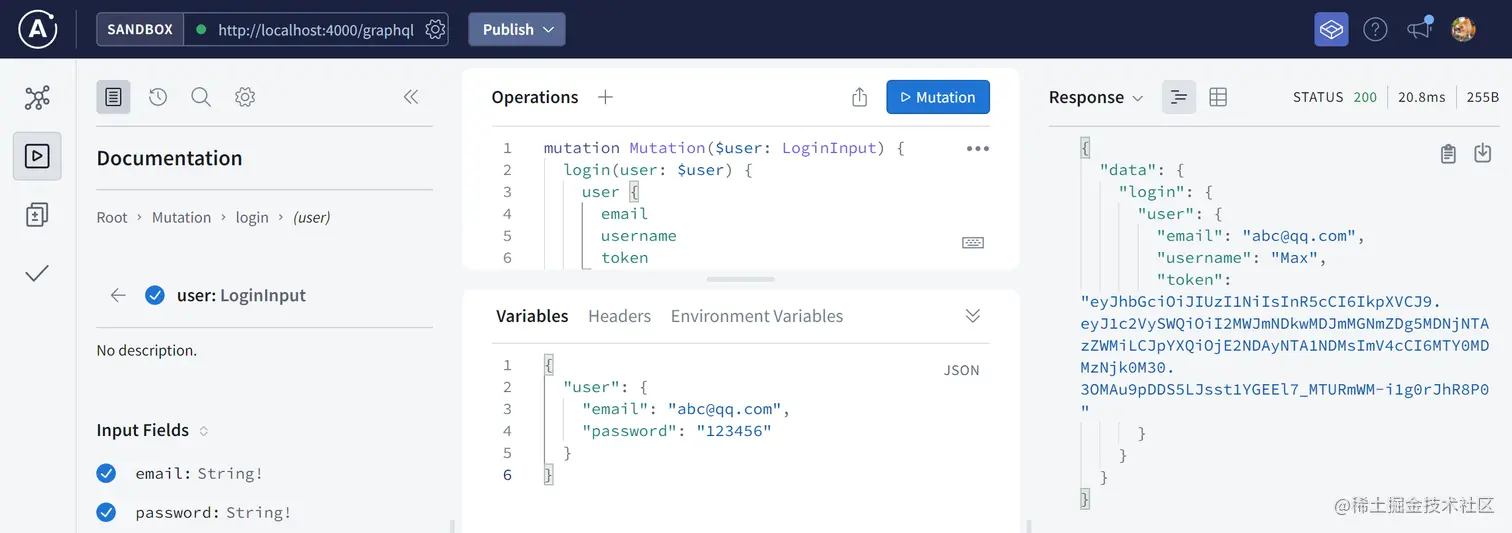Image resolution: width=1512 pixels, height=533 pixels.
Task: Click the localhost:4000/graphql endpoint field
Action: (315, 29)
